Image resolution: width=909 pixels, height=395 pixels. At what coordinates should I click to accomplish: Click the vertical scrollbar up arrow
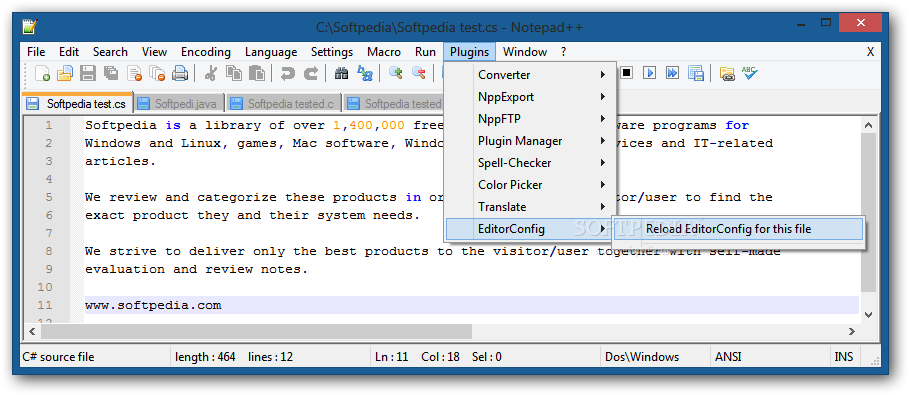[x=868, y=124]
